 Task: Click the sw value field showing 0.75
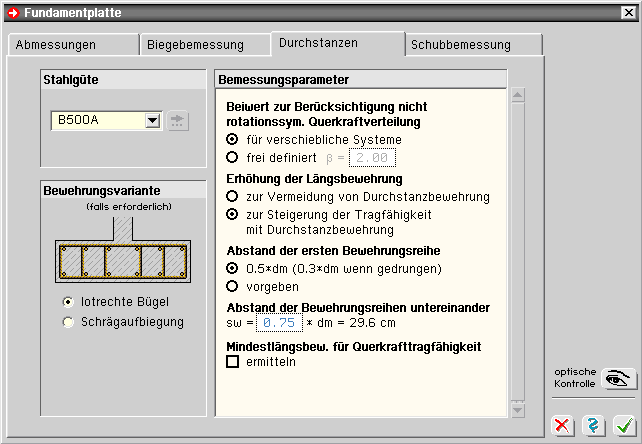point(279,323)
